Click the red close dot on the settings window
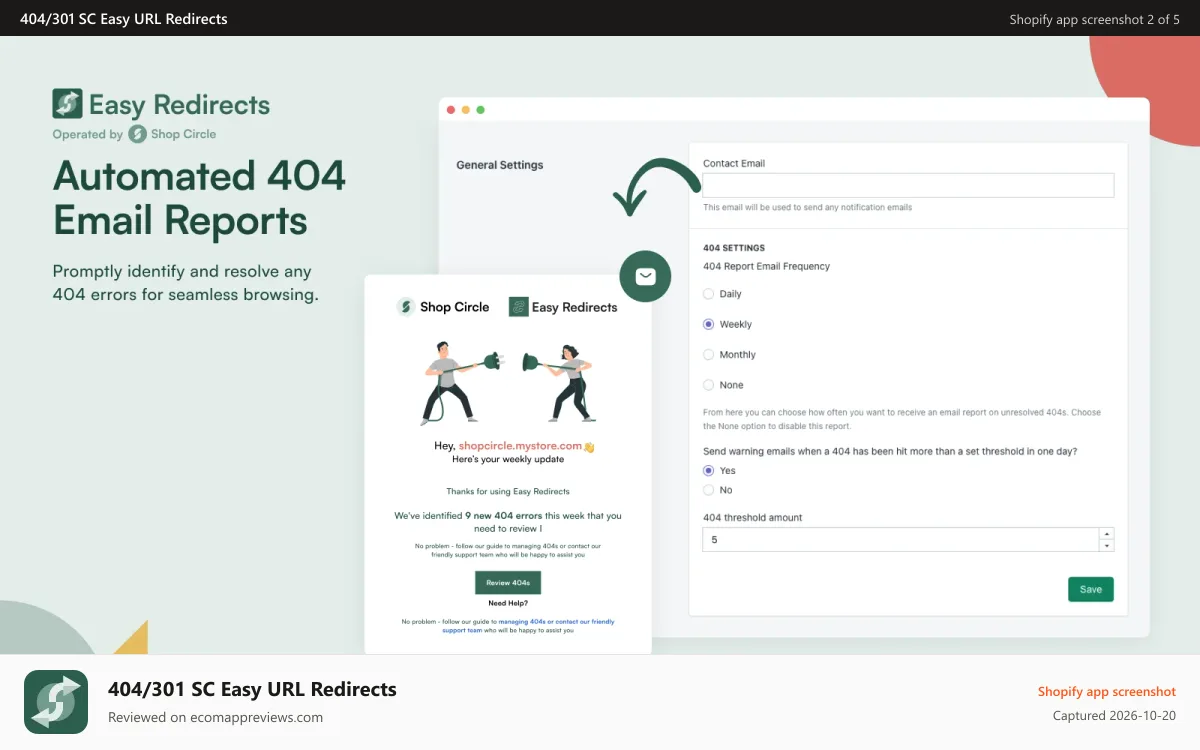This screenshot has height=750, width=1200. coord(451,110)
